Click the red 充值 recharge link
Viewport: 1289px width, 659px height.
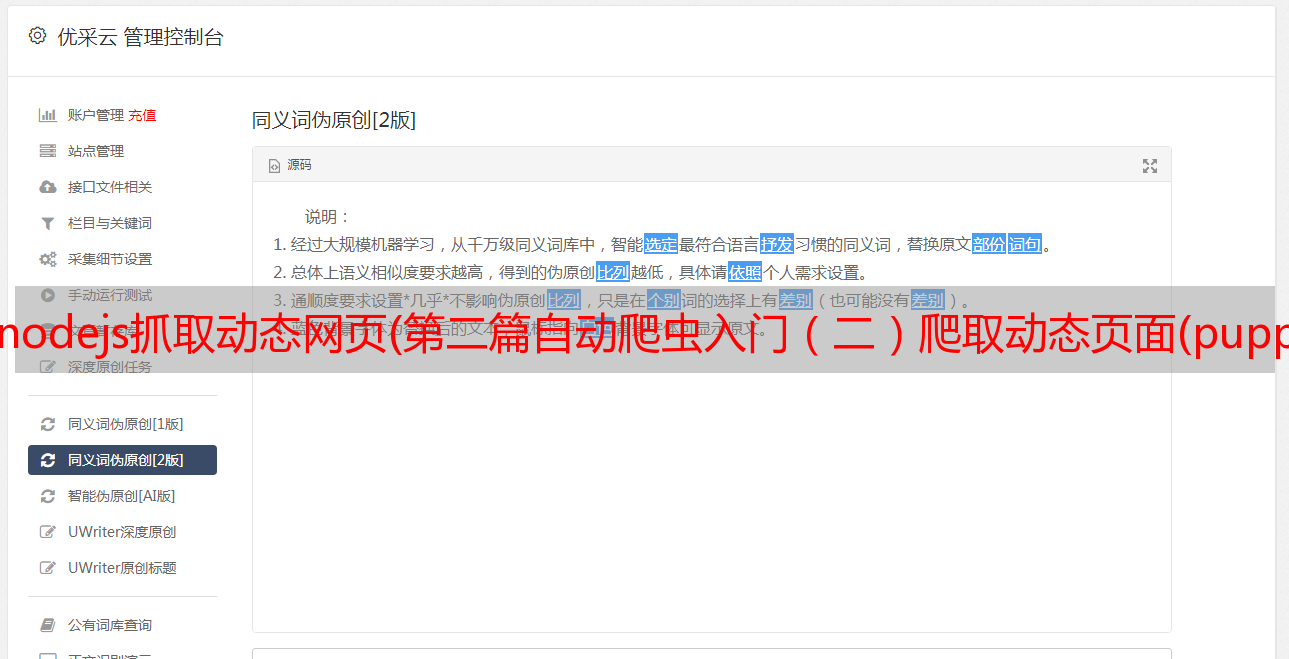[x=142, y=115]
